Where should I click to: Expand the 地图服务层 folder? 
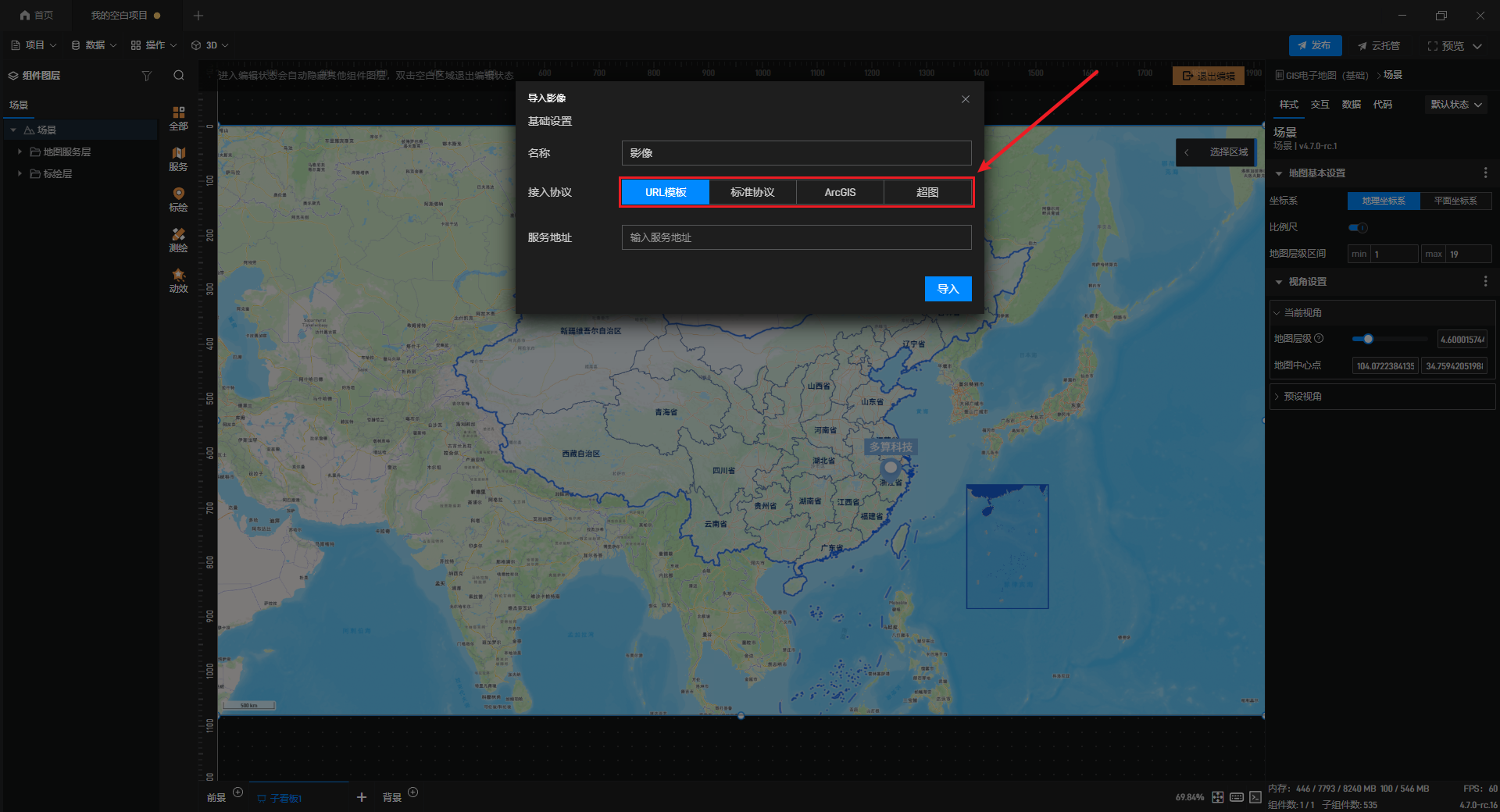point(20,151)
